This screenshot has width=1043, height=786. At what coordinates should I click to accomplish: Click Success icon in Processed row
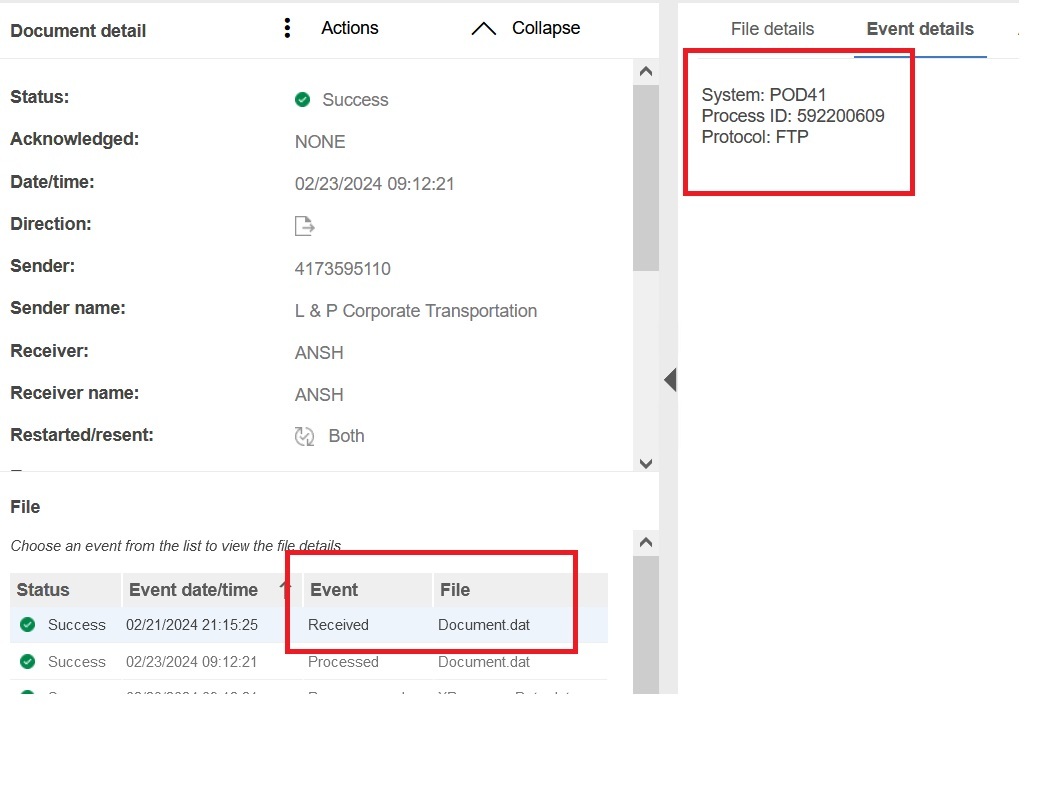click(28, 662)
